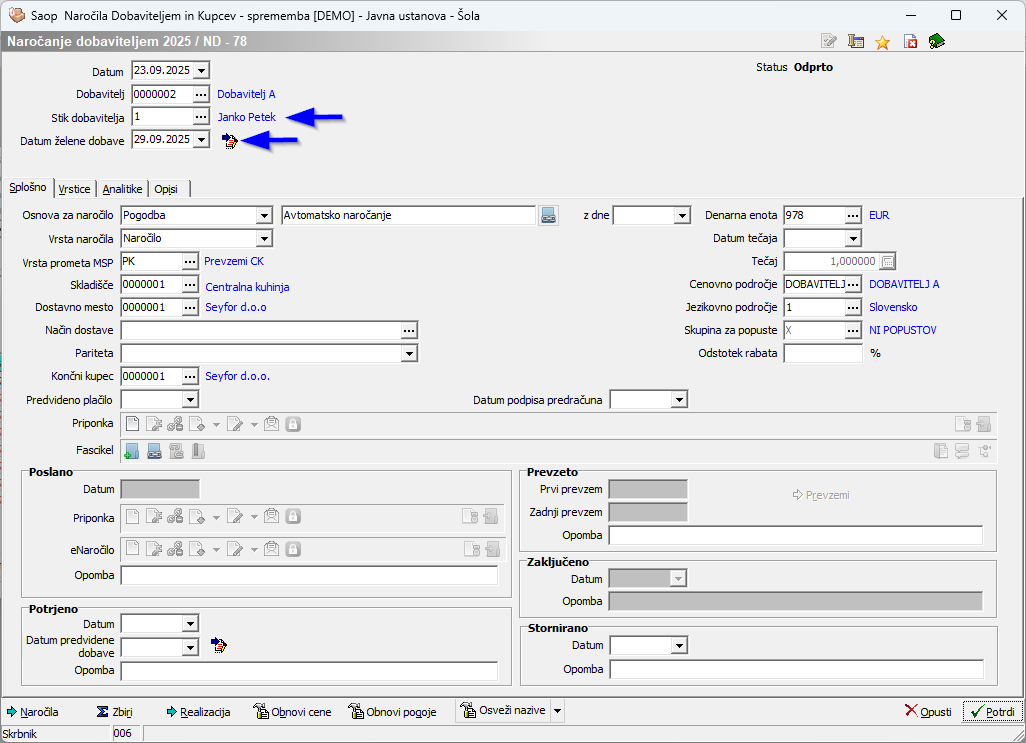Screen dimensions: 1026x743
Task: Expand the z dne date dropdown
Action: (x=682, y=215)
